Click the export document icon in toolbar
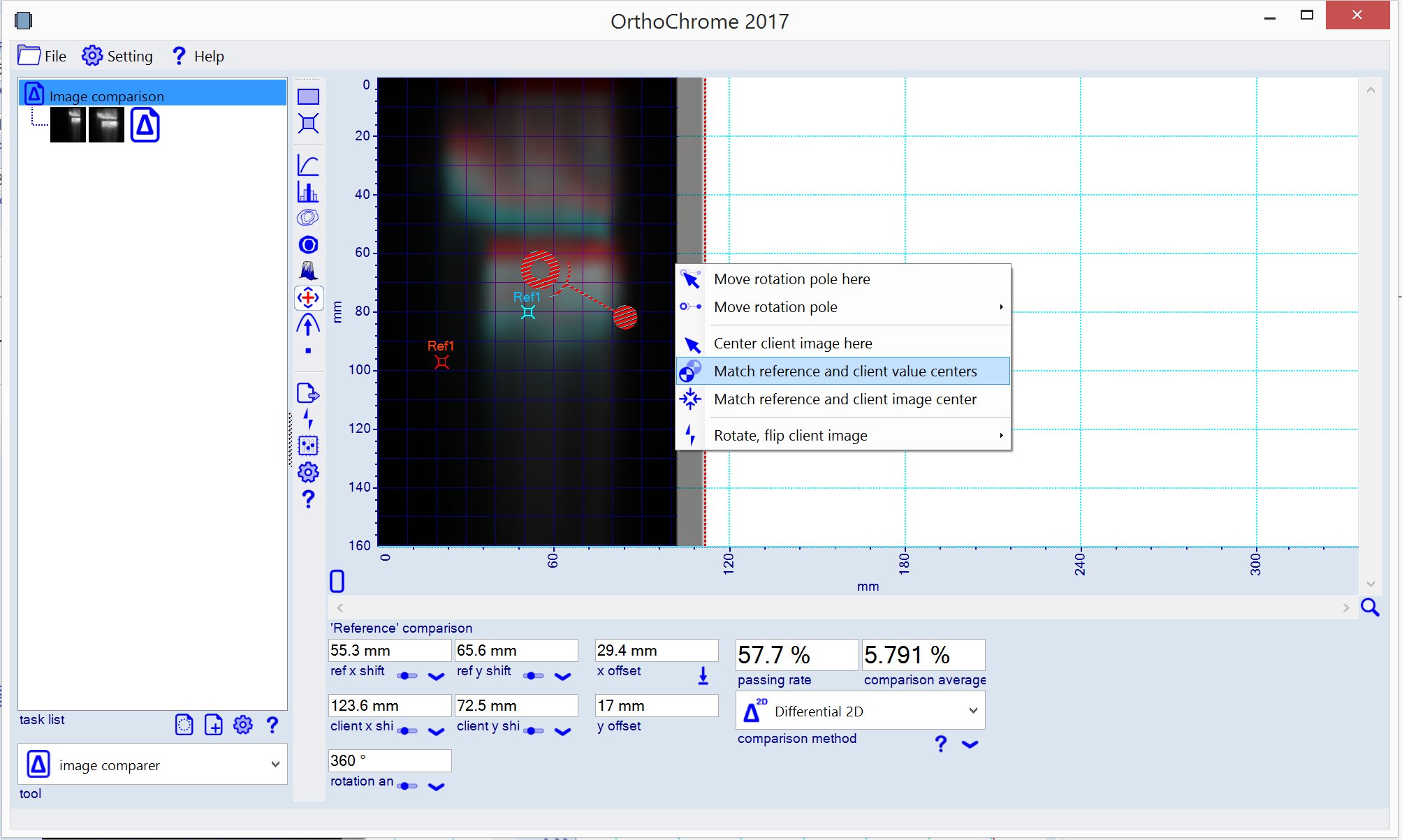The height and width of the screenshot is (840, 1402). click(x=308, y=394)
